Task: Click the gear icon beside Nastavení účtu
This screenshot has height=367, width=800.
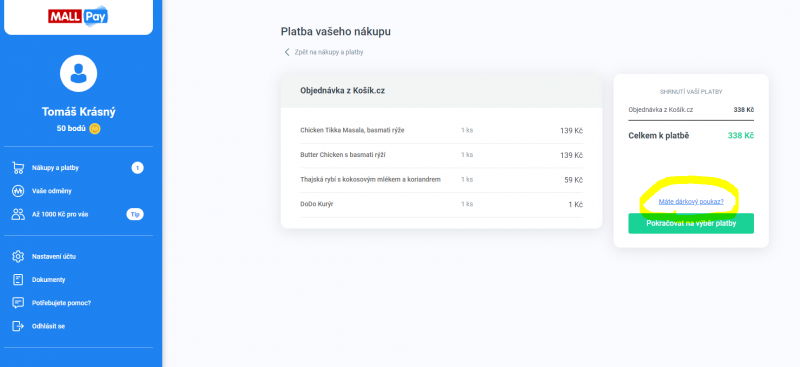Action: (x=18, y=256)
